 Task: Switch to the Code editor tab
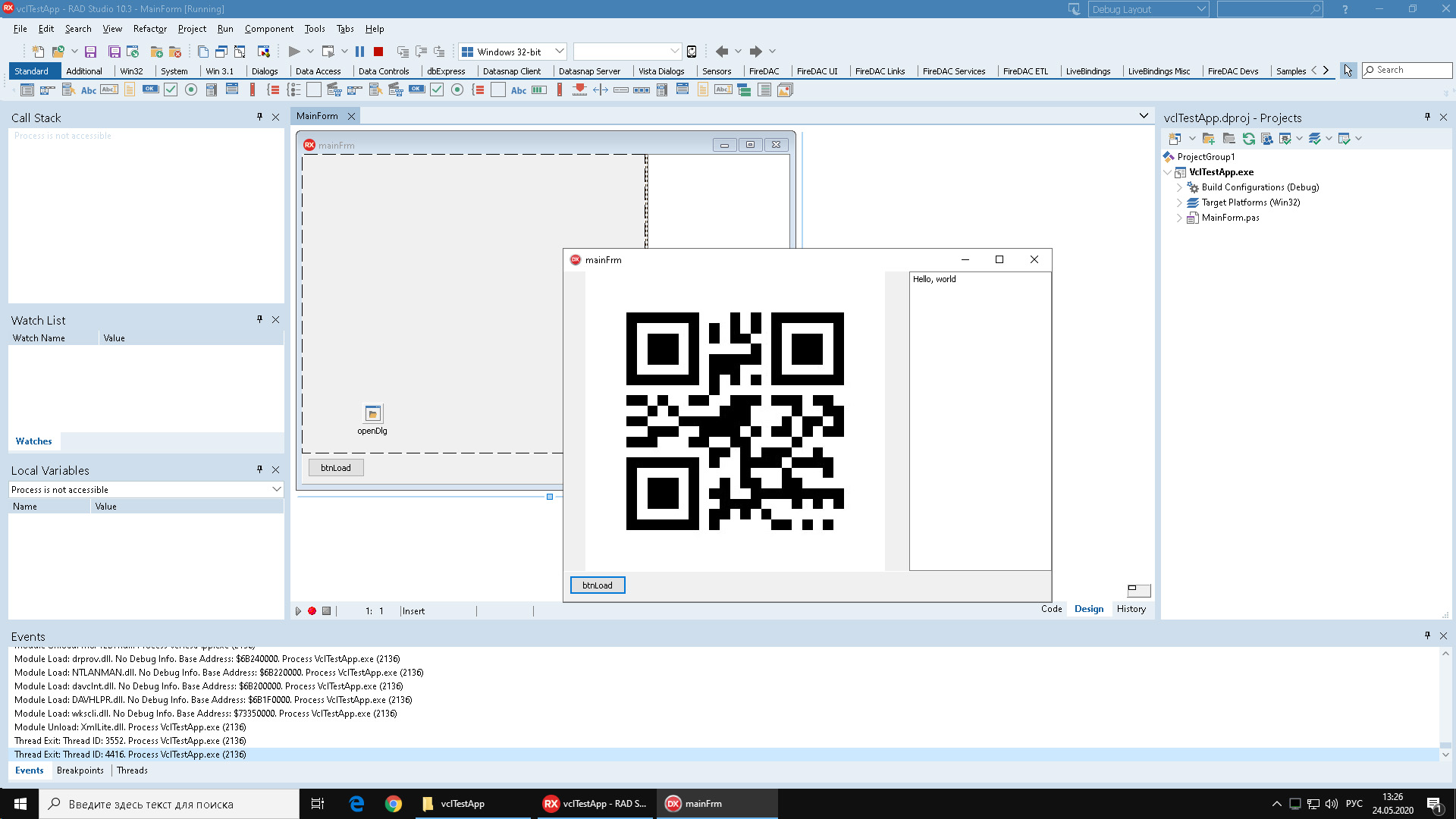tap(1051, 609)
